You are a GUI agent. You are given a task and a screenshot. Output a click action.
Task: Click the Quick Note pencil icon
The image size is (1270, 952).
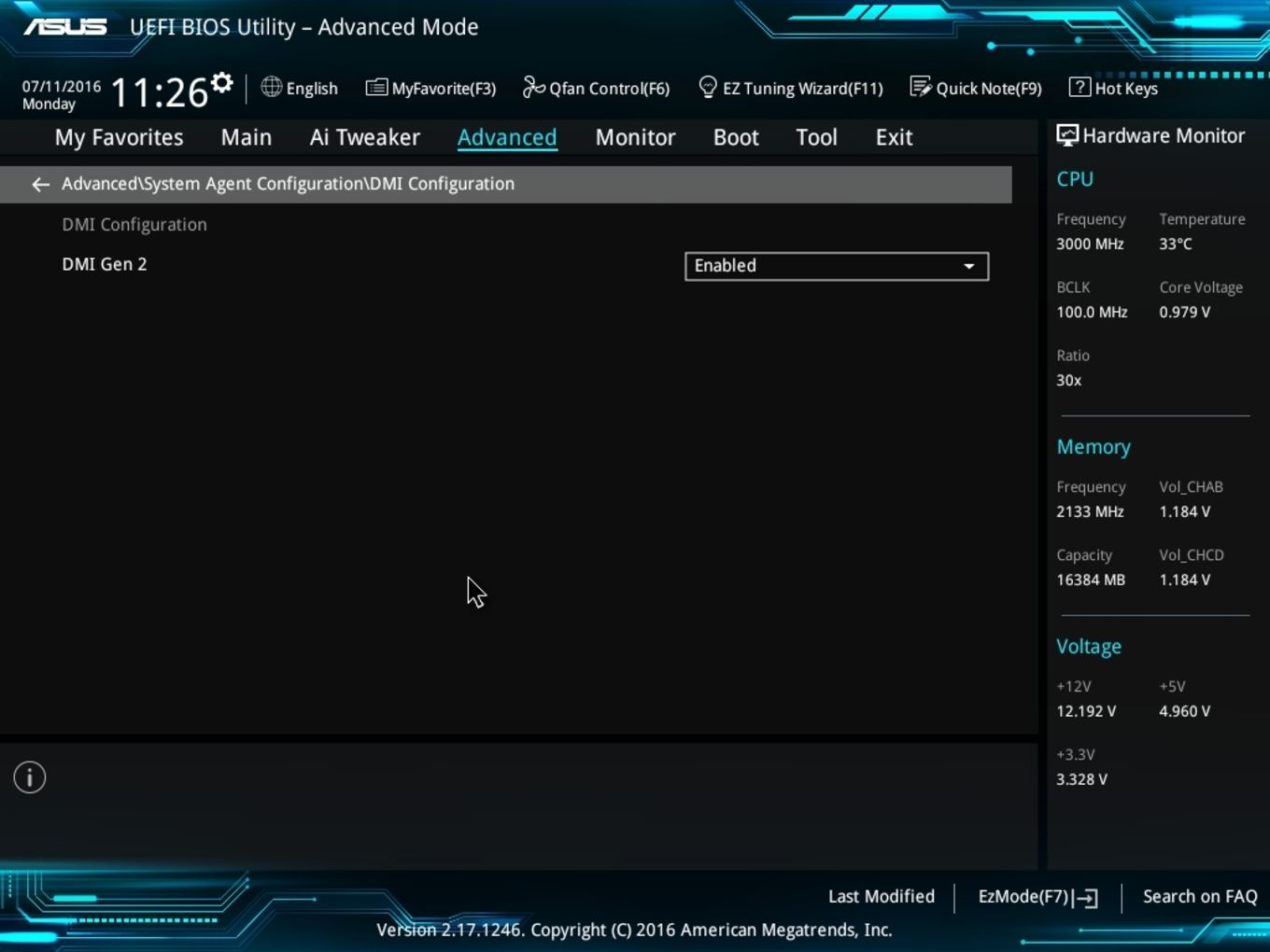921,87
